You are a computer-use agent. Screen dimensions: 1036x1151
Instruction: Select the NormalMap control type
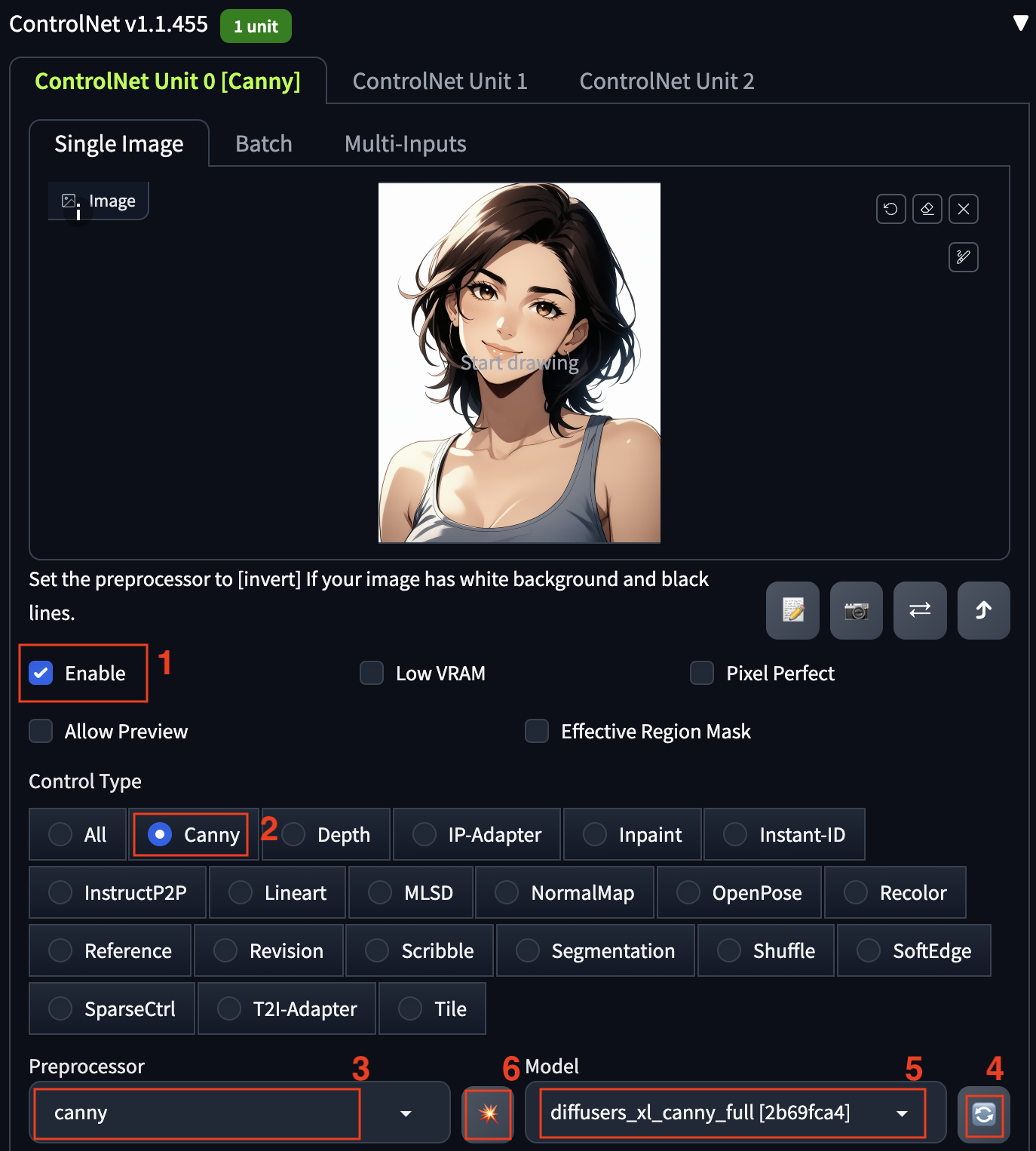pos(565,892)
